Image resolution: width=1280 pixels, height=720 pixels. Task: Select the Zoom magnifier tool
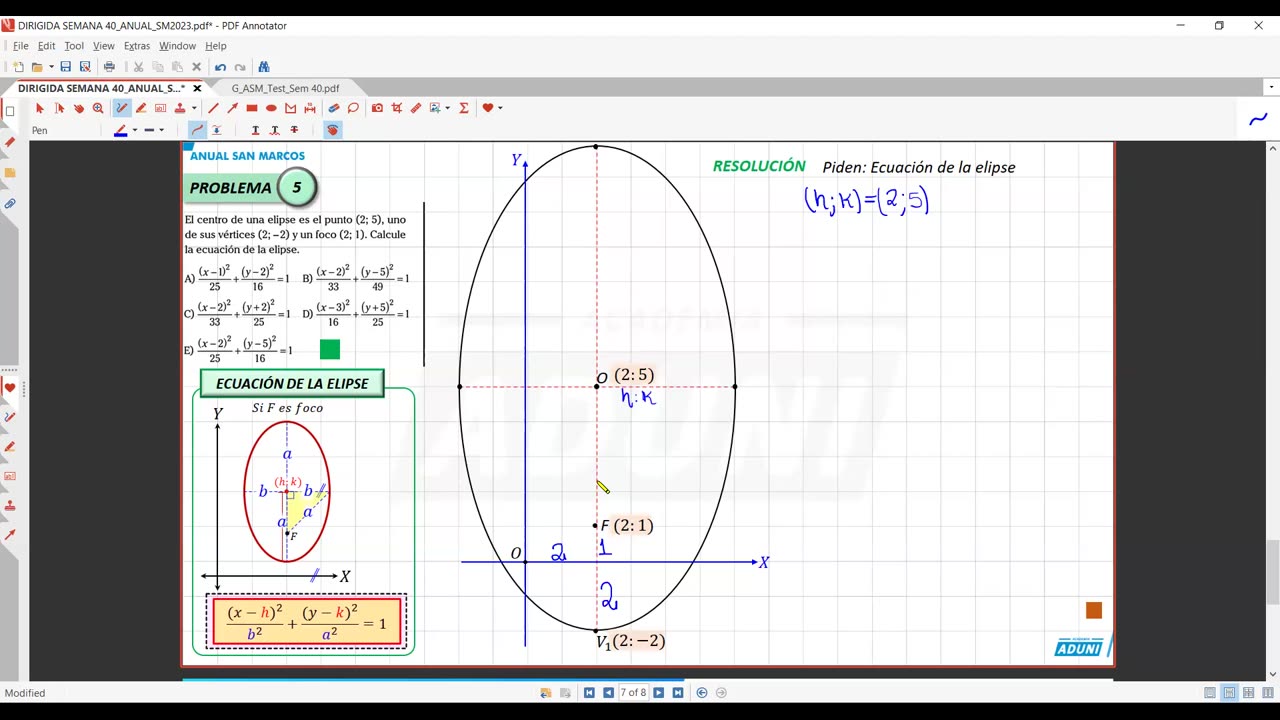(x=98, y=108)
